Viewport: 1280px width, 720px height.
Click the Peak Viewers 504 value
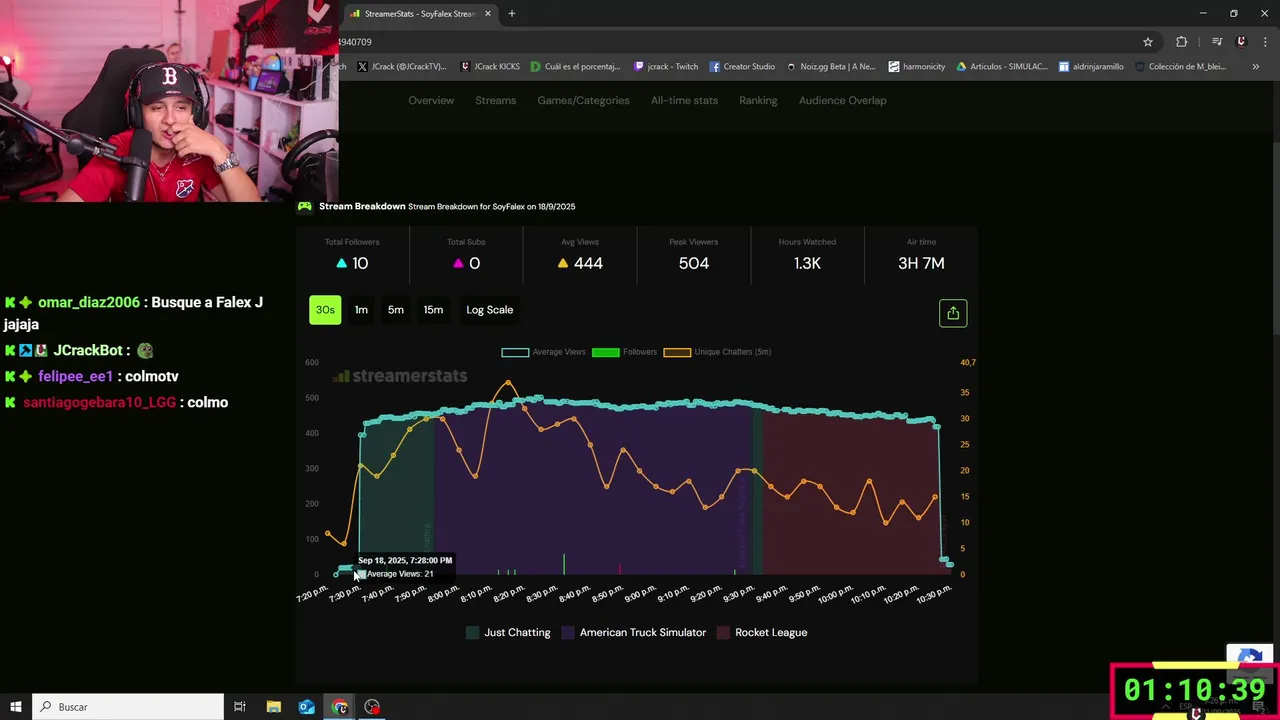click(693, 263)
